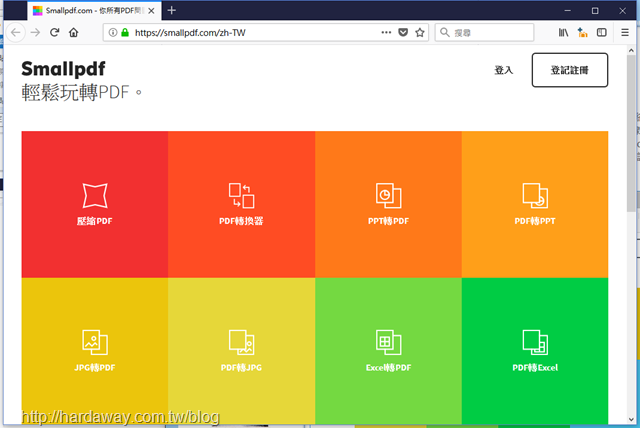Click the magnifier icon in search box

coord(445,32)
